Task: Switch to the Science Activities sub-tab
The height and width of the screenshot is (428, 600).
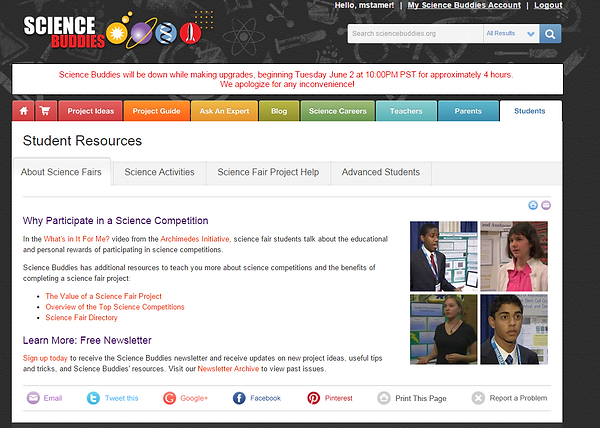Action: (160, 173)
